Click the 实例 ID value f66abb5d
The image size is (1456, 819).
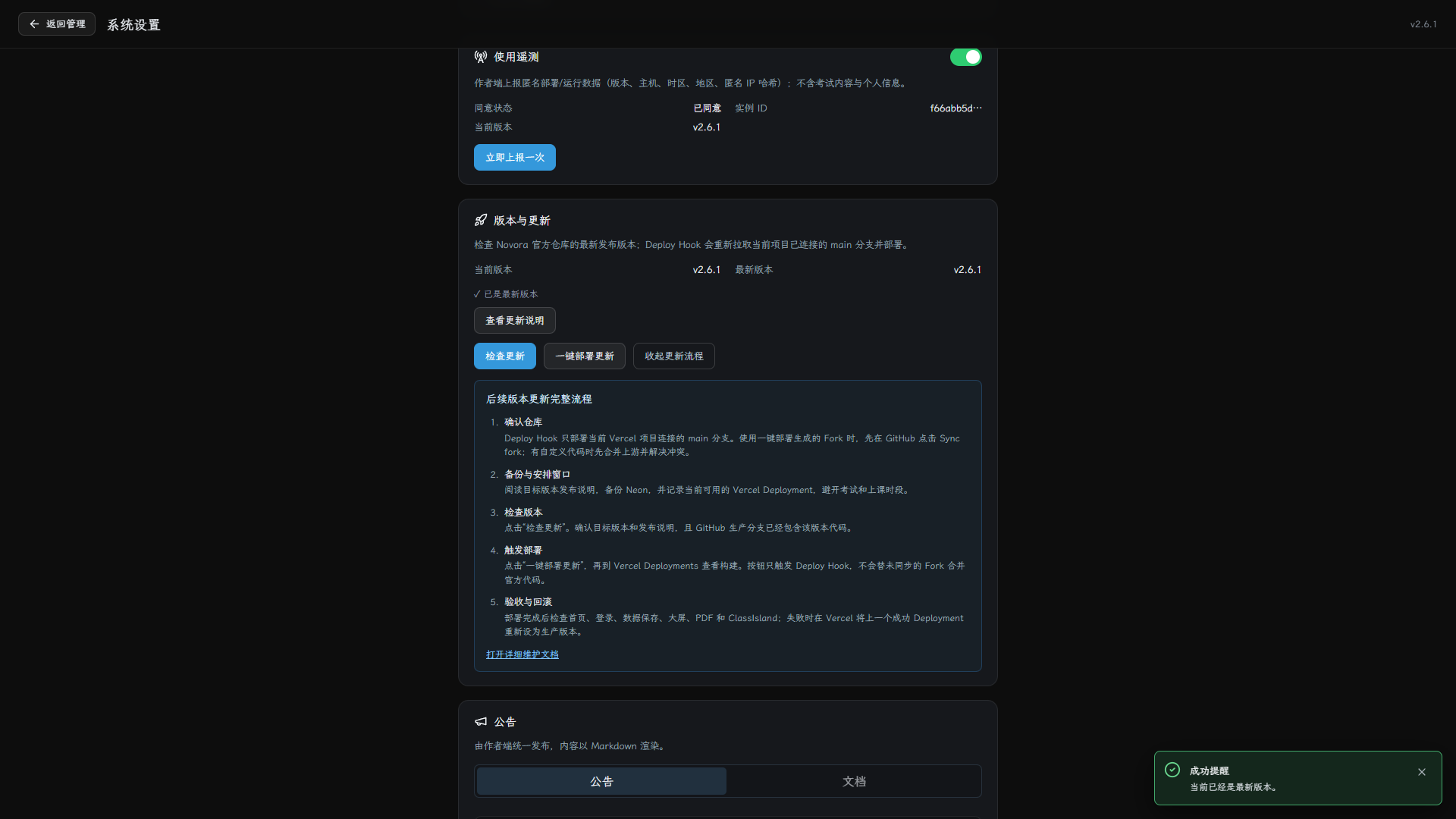pyautogui.click(x=955, y=108)
